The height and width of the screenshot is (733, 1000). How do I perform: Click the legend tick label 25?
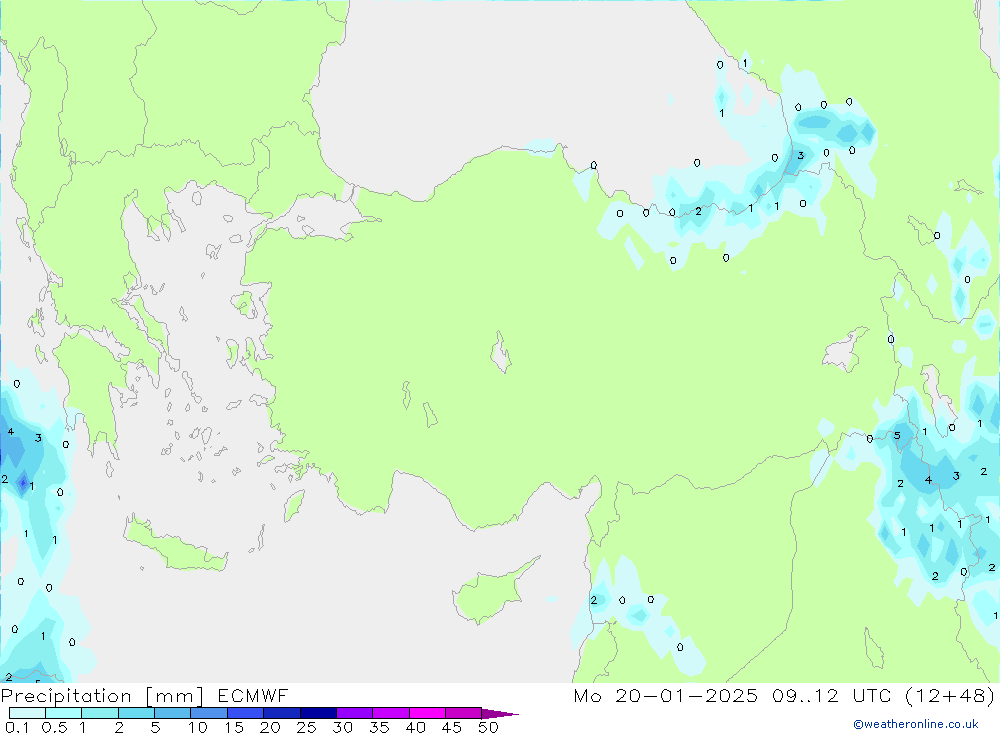click(306, 727)
